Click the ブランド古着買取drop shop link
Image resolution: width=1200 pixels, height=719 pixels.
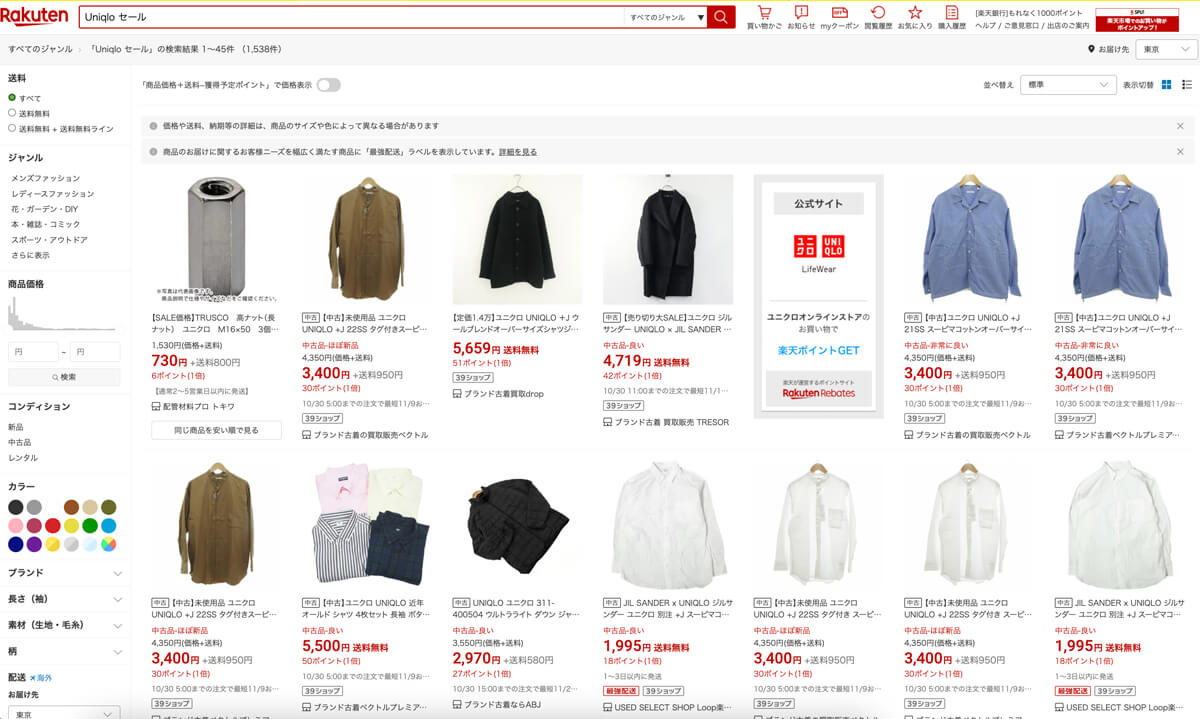[x=504, y=394]
